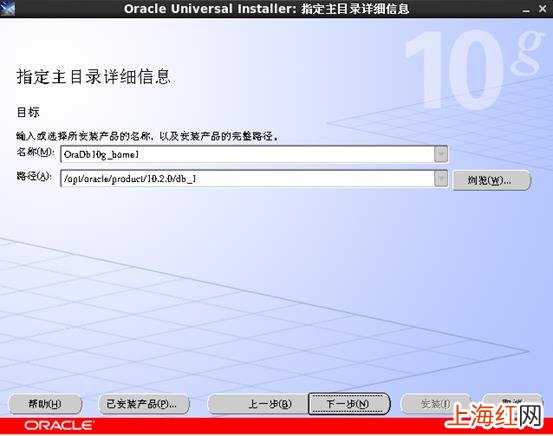
Task: Close the Oracle Universal Installer window
Action: tap(543, 9)
